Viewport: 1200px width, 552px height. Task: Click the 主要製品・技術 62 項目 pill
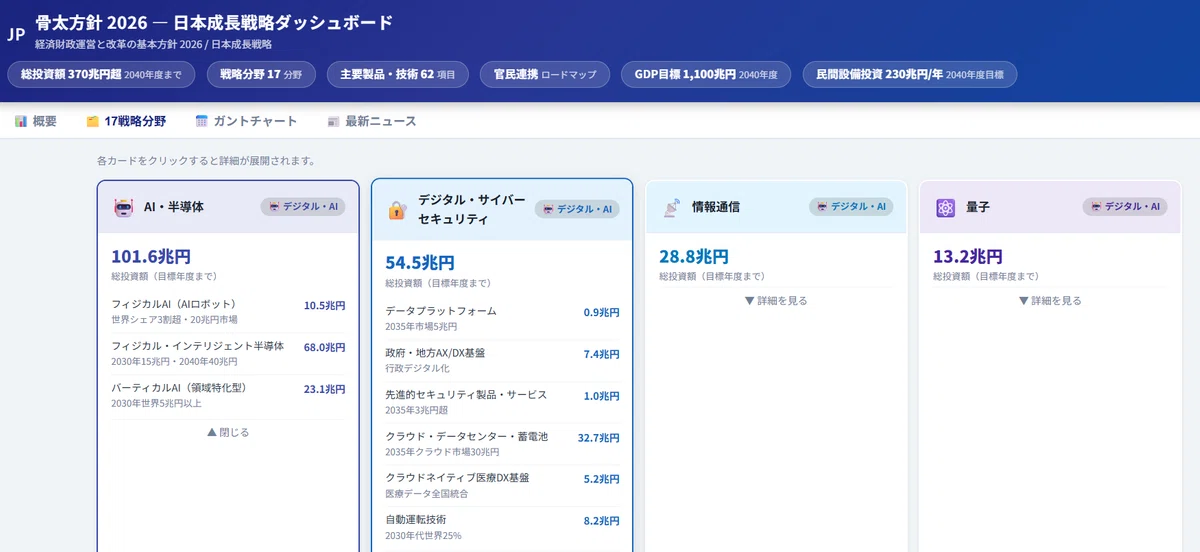click(x=397, y=74)
